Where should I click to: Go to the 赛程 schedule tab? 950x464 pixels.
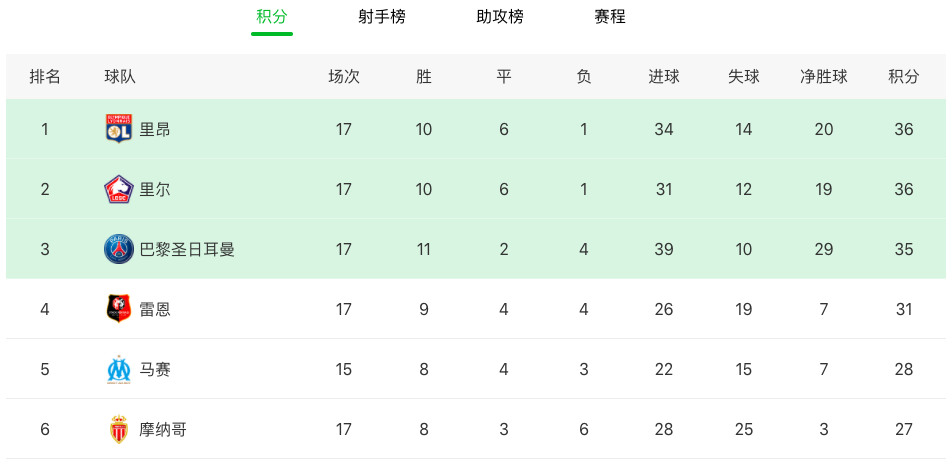[609, 17]
